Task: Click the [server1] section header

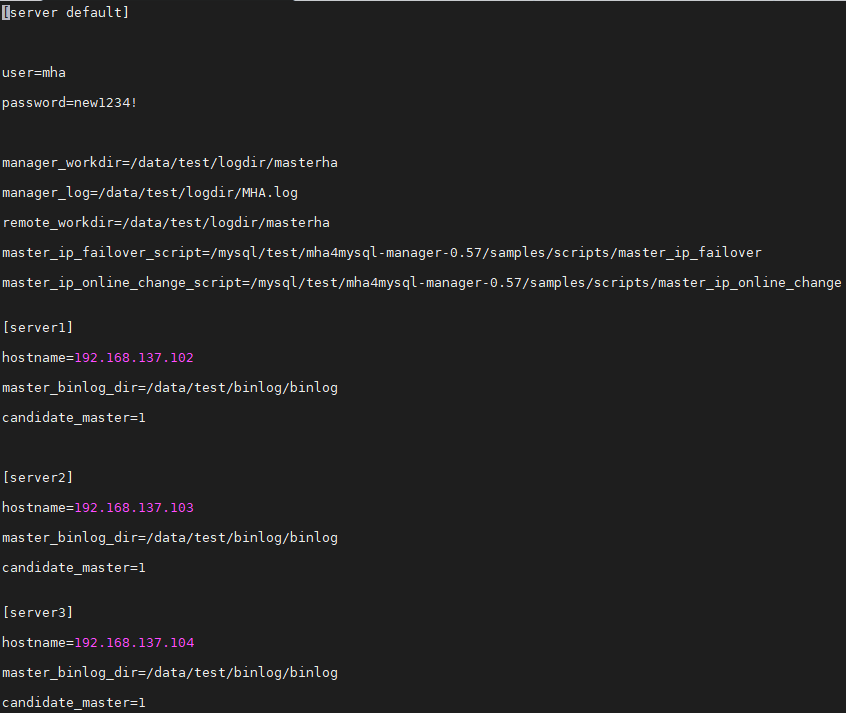Action: pyautogui.click(x=37, y=328)
